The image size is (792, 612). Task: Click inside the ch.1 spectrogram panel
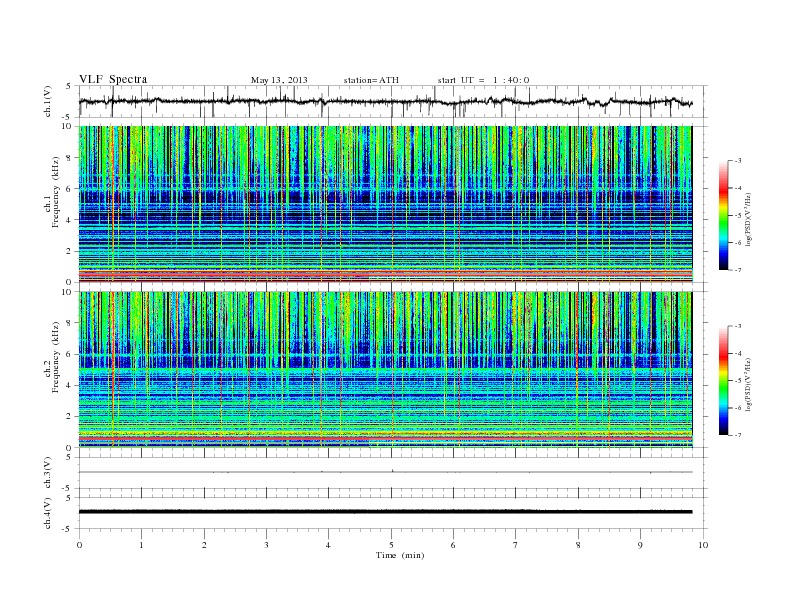pos(385,204)
